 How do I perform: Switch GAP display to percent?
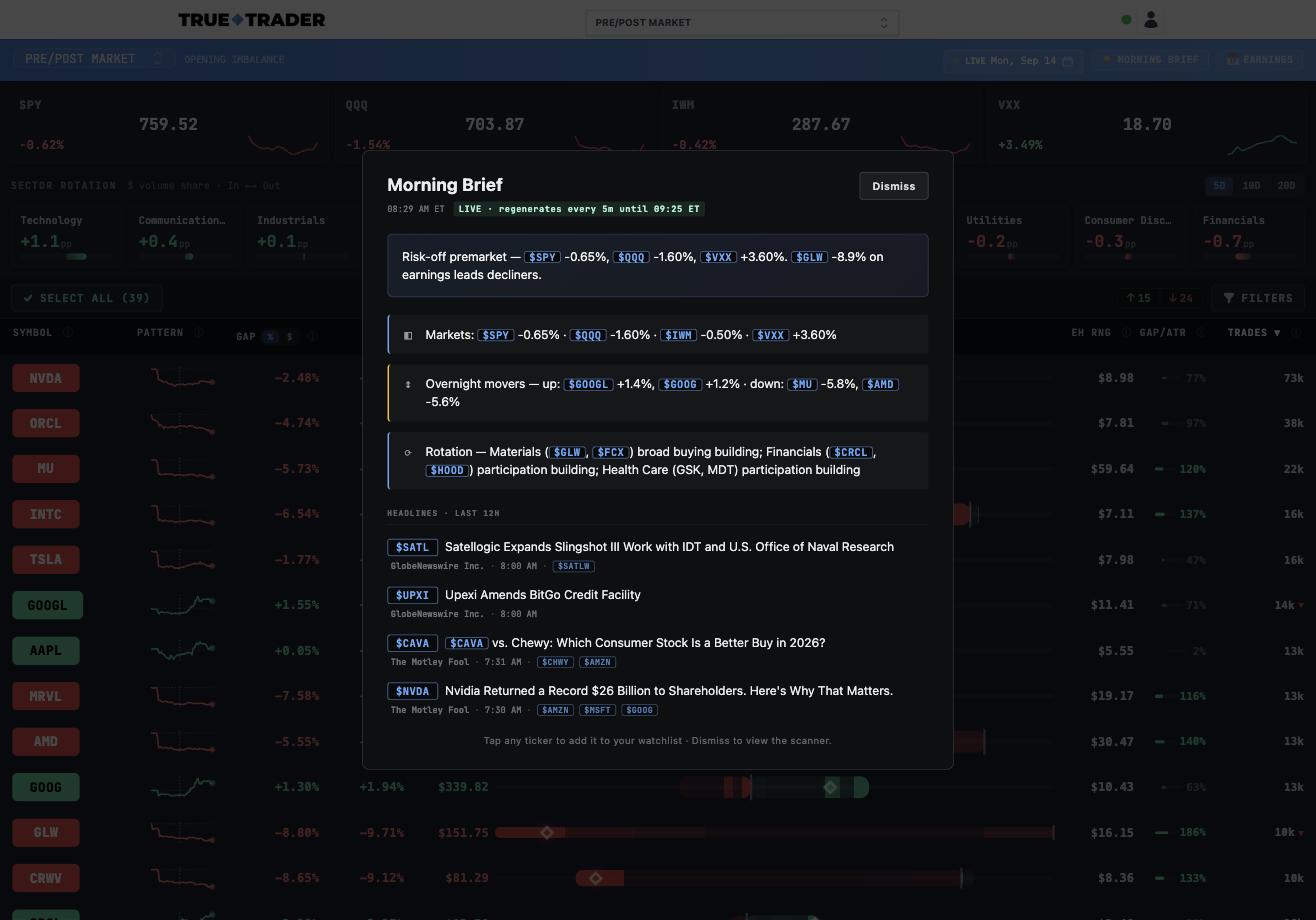(x=270, y=337)
